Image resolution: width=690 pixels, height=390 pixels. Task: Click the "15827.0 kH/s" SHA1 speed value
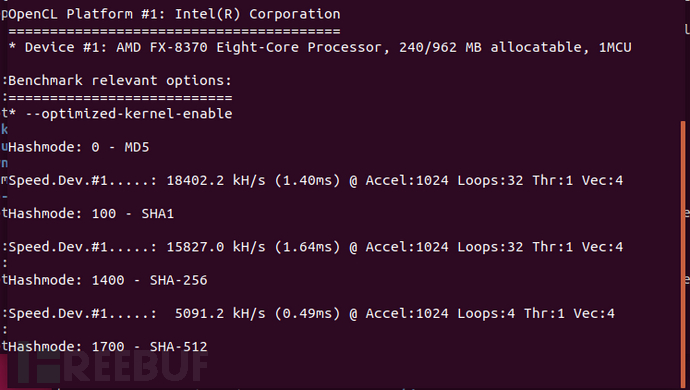pos(216,247)
